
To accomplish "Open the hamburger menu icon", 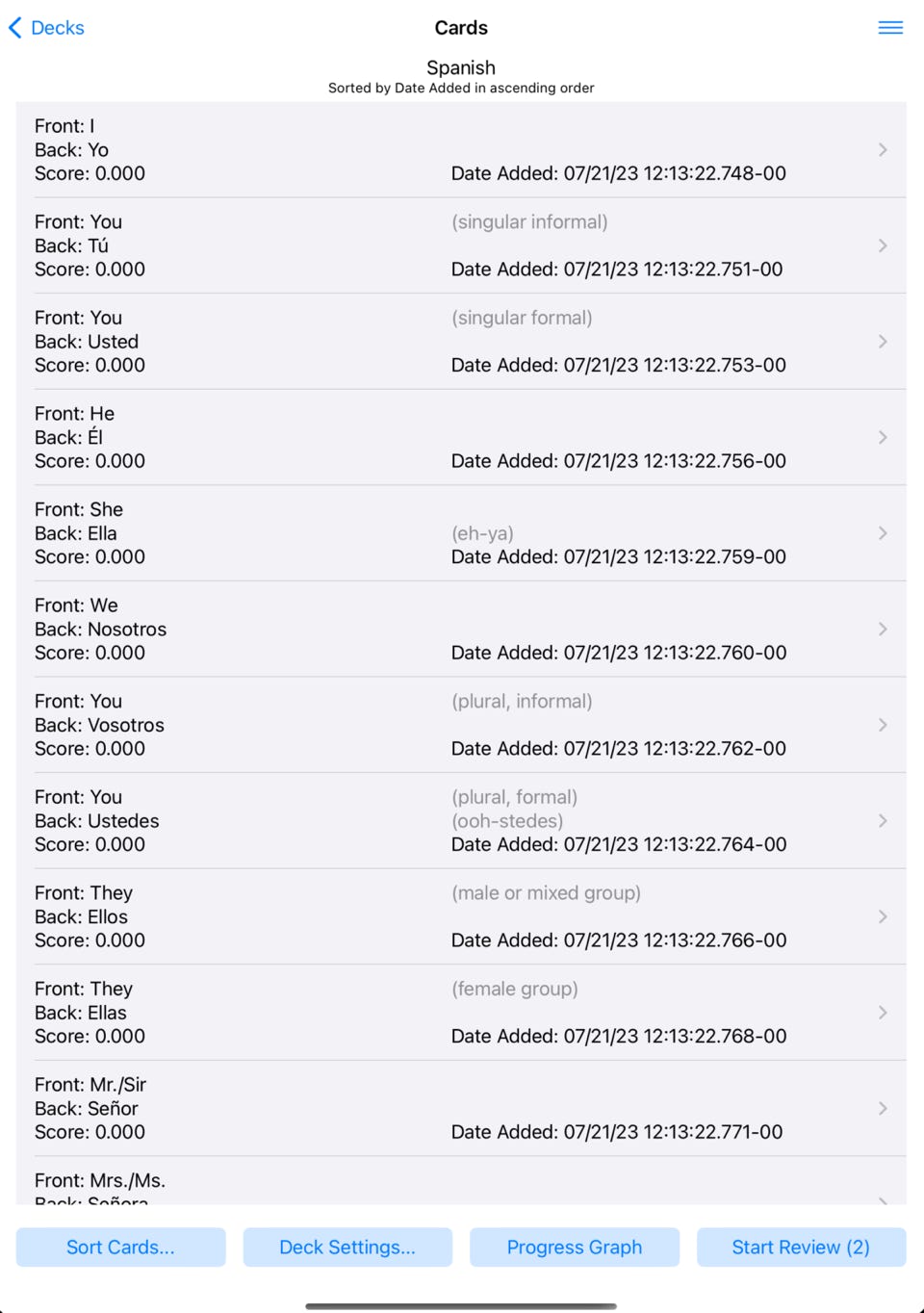I will point(890,28).
